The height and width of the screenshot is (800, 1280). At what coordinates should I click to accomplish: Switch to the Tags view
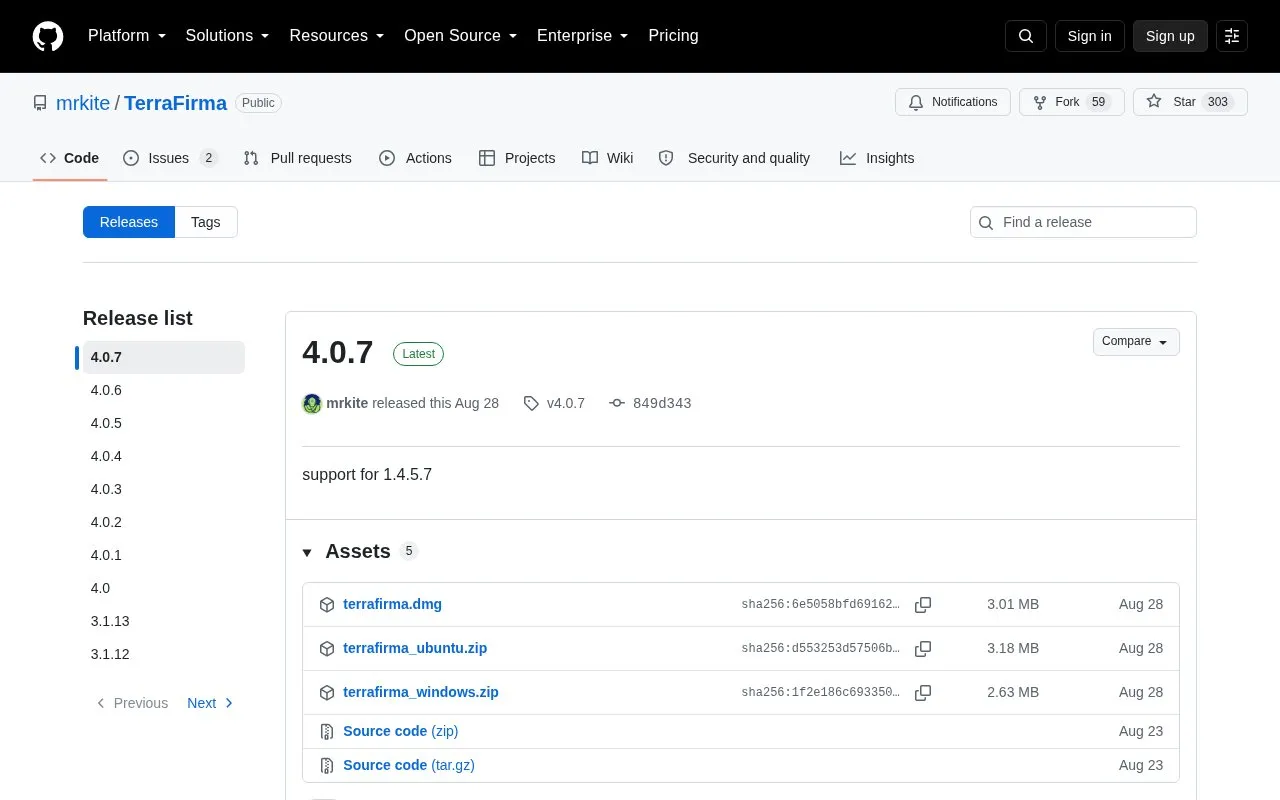[206, 222]
